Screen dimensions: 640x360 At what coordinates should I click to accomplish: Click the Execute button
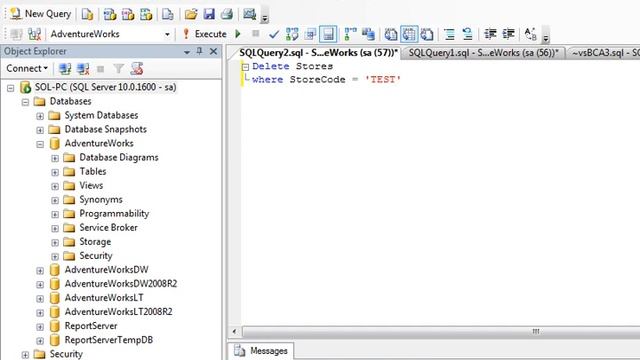pyautogui.click(x=204, y=34)
